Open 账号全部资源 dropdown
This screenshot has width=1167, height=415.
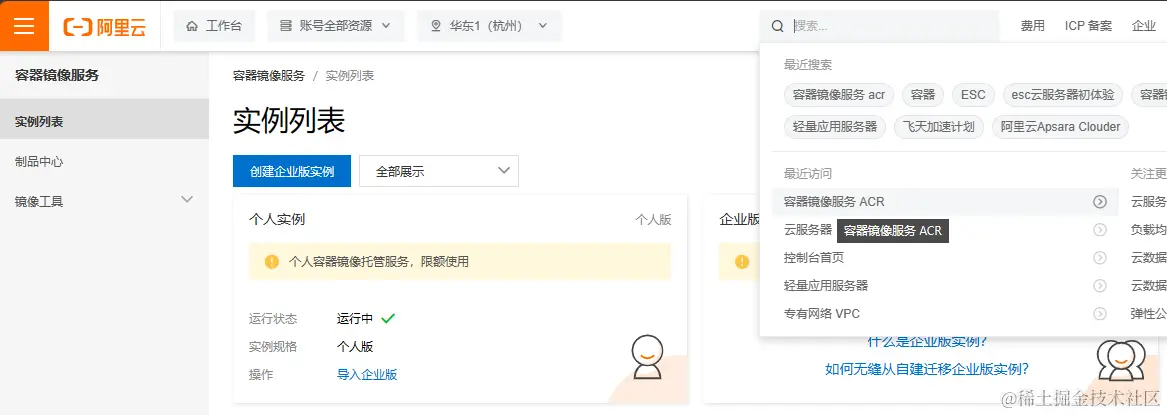coord(336,26)
